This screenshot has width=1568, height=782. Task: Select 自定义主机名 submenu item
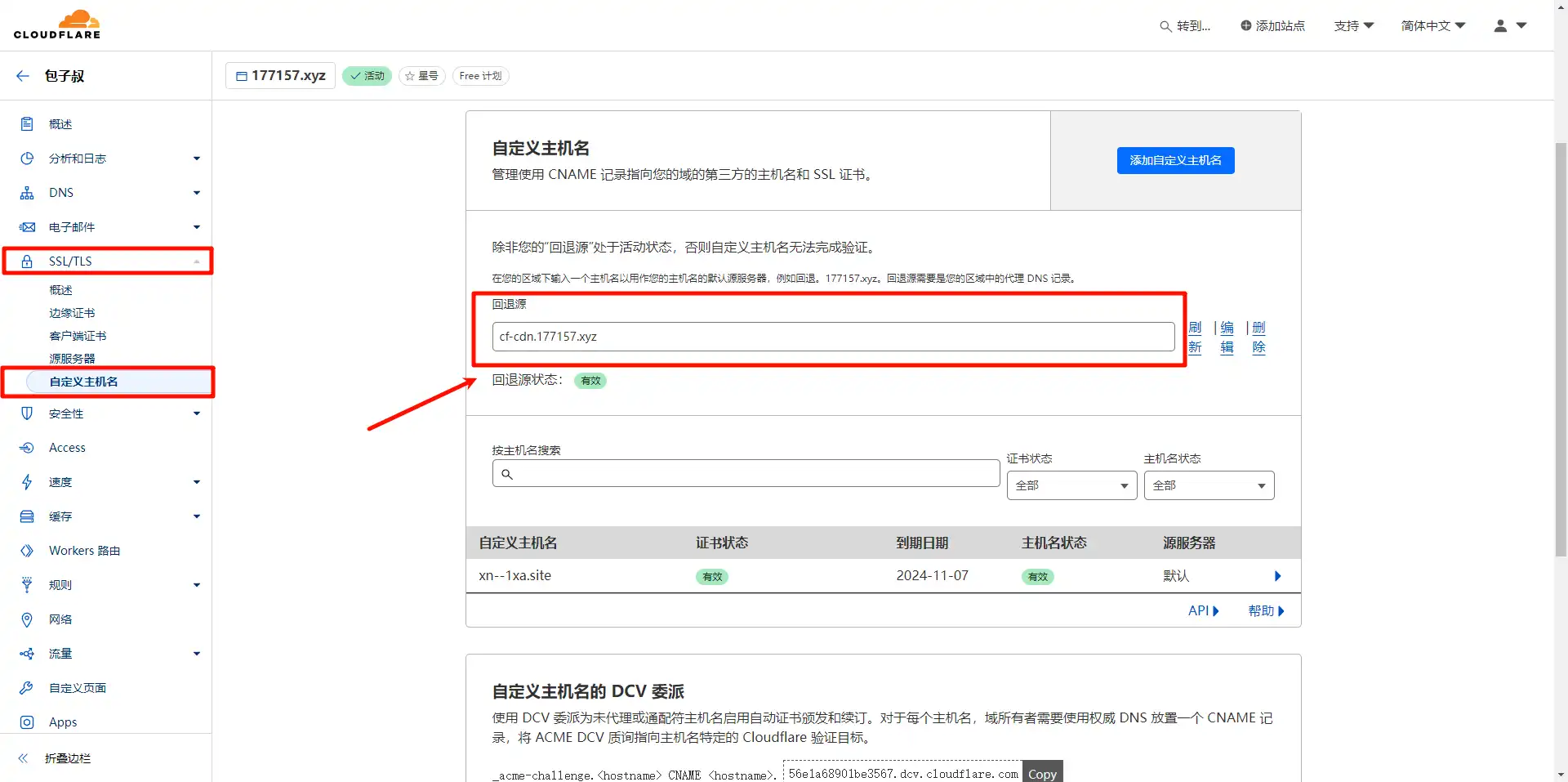coord(118,382)
